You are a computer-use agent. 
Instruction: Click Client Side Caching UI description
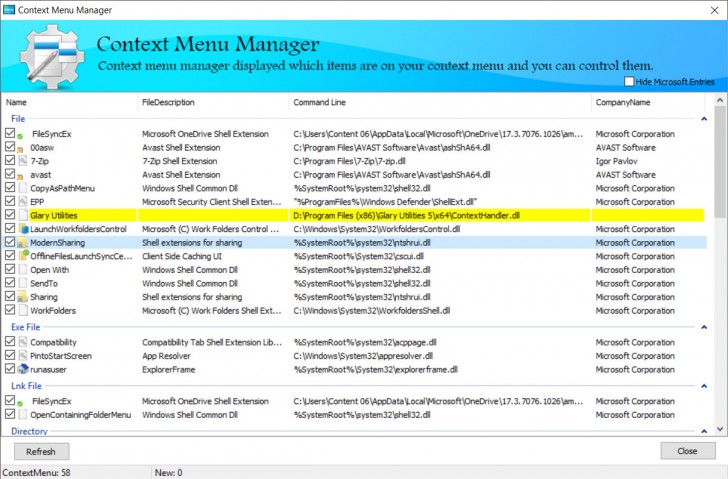[182, 256]
